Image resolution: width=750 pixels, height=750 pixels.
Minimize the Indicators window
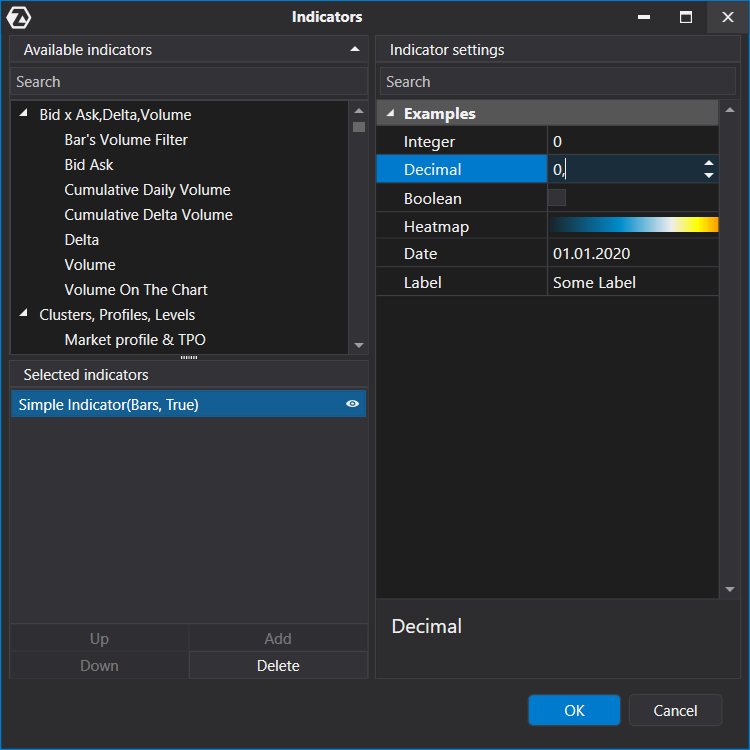(x=644, y=17)
